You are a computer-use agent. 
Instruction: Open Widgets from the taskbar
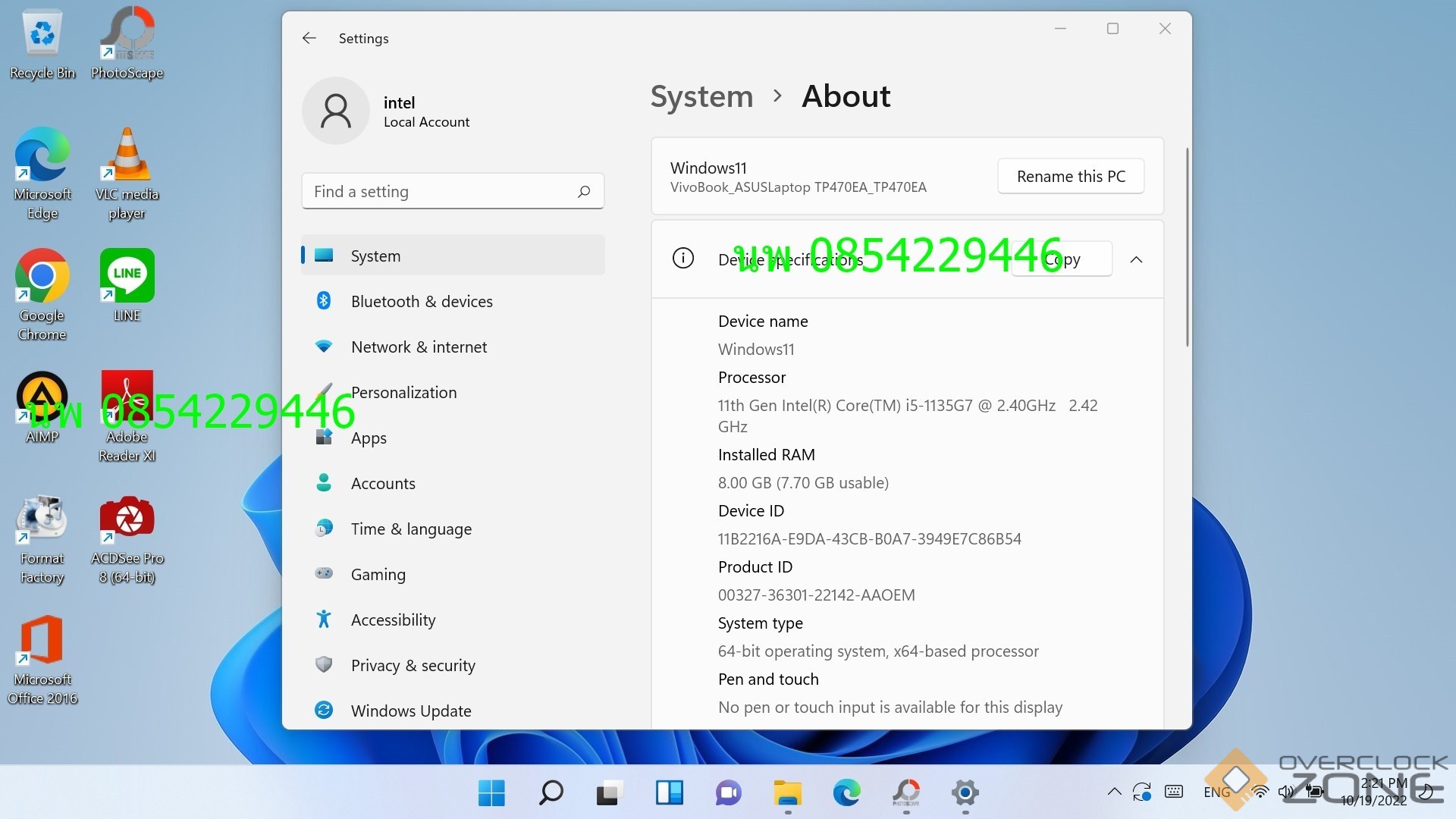[x=669, y=793]
